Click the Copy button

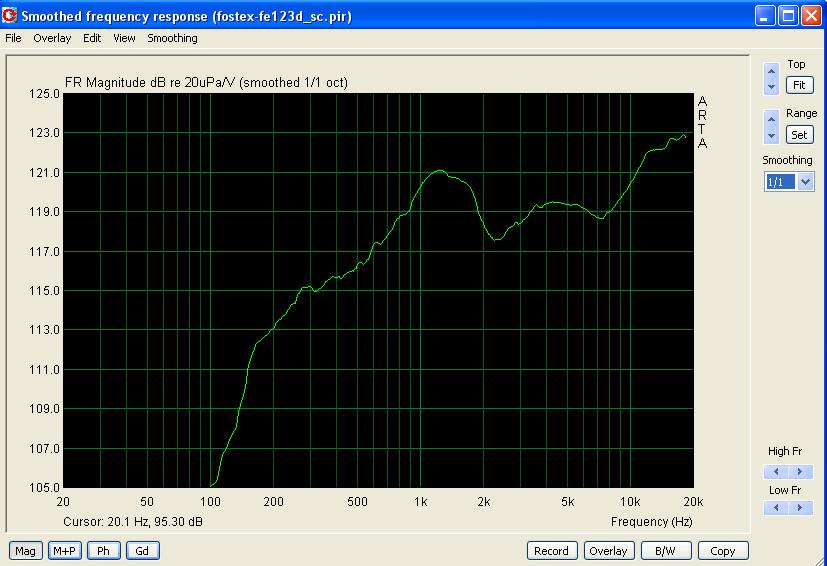coord(723,551)
